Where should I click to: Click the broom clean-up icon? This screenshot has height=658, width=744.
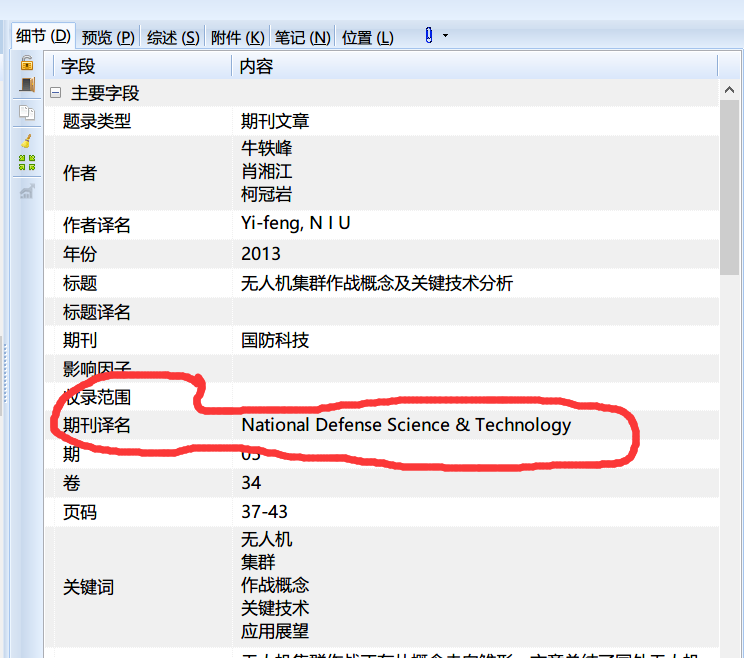[x=27, y=140]
